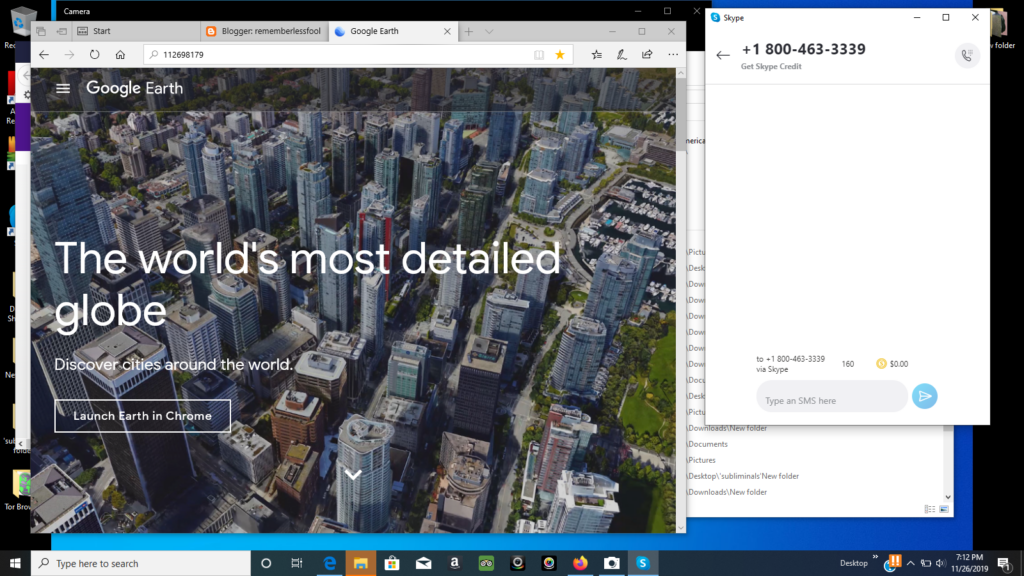Open the Windows Start menu
Image resolution: width=1024 pixels, height=576 pixels.
coord(15,563)
